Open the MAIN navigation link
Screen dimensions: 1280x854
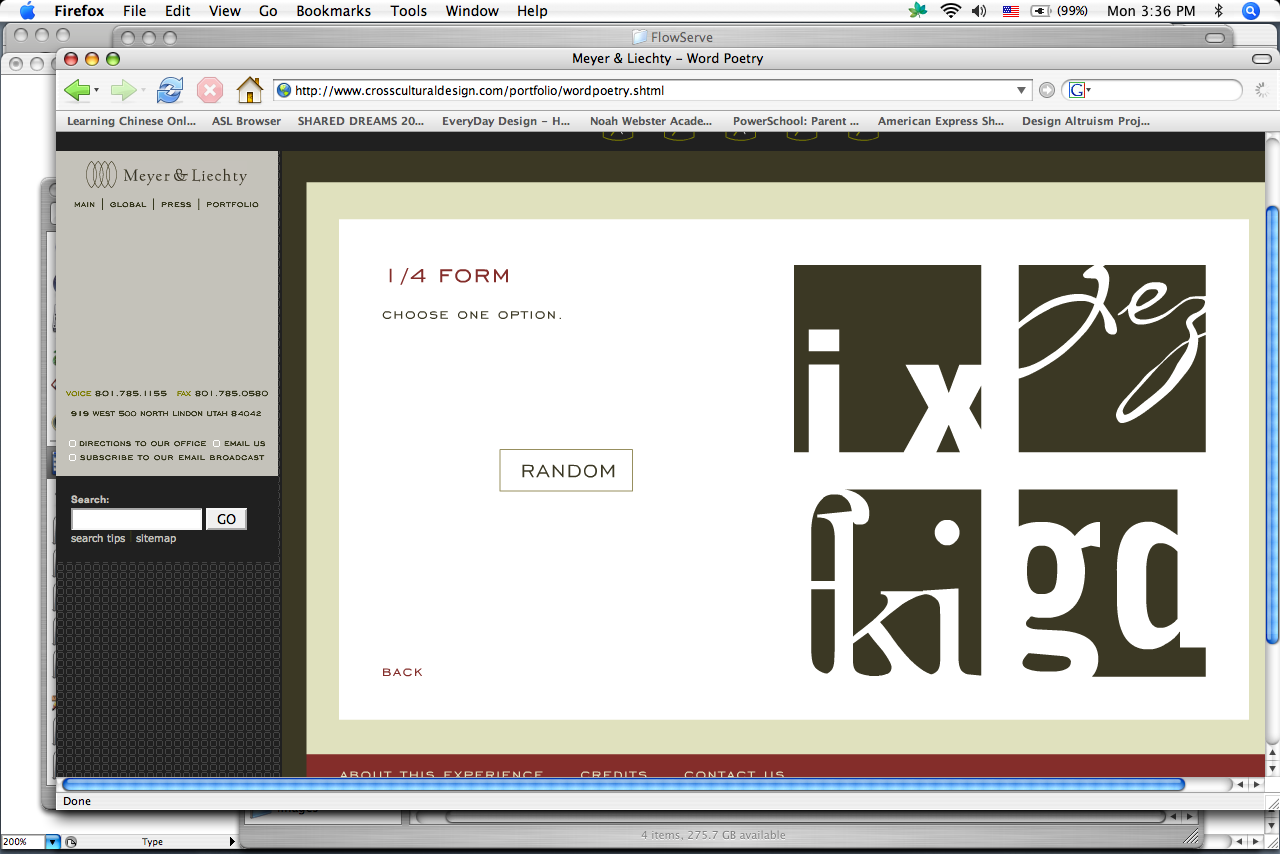click(85, 204)
